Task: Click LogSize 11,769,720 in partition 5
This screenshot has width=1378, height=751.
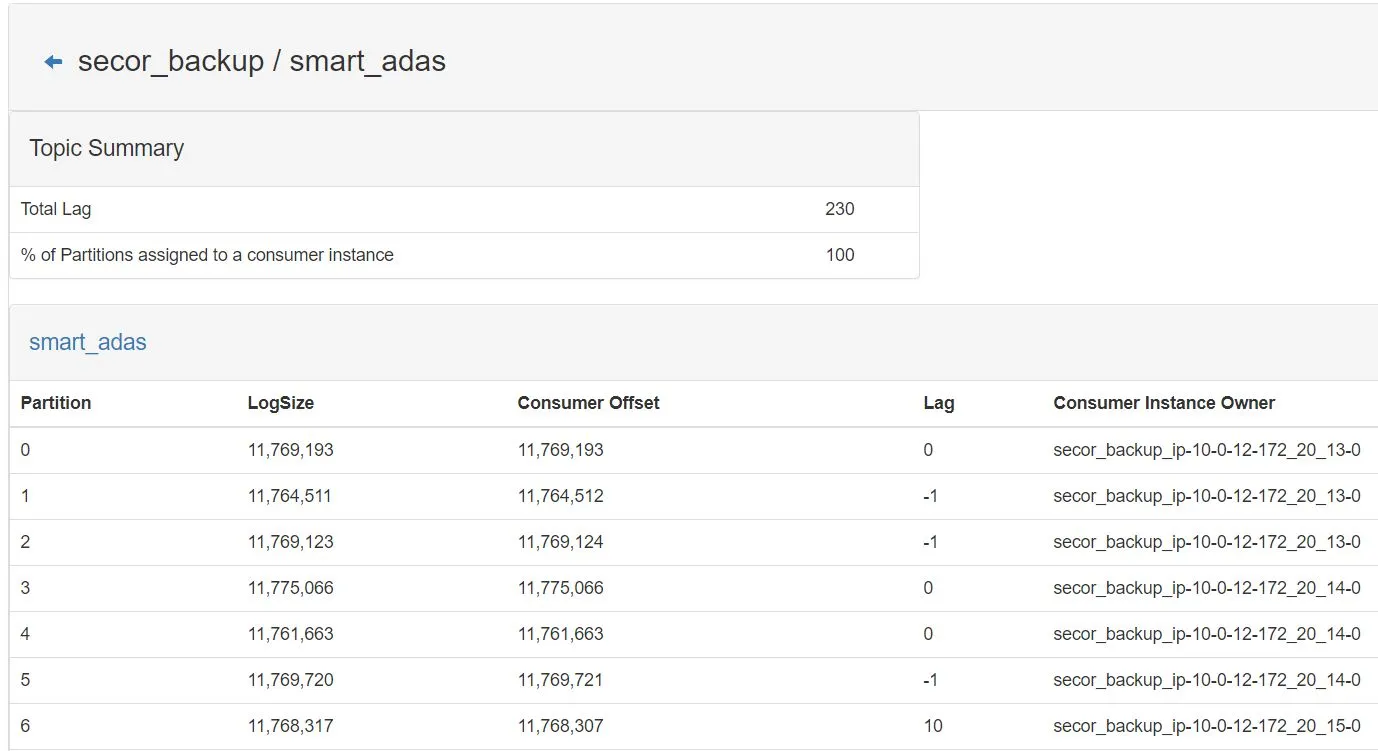Action: (x=291, y=680)
